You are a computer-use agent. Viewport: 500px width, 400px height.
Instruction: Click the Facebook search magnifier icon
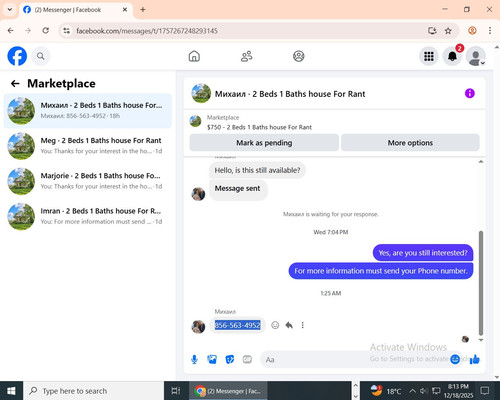[x=41, y=56]
